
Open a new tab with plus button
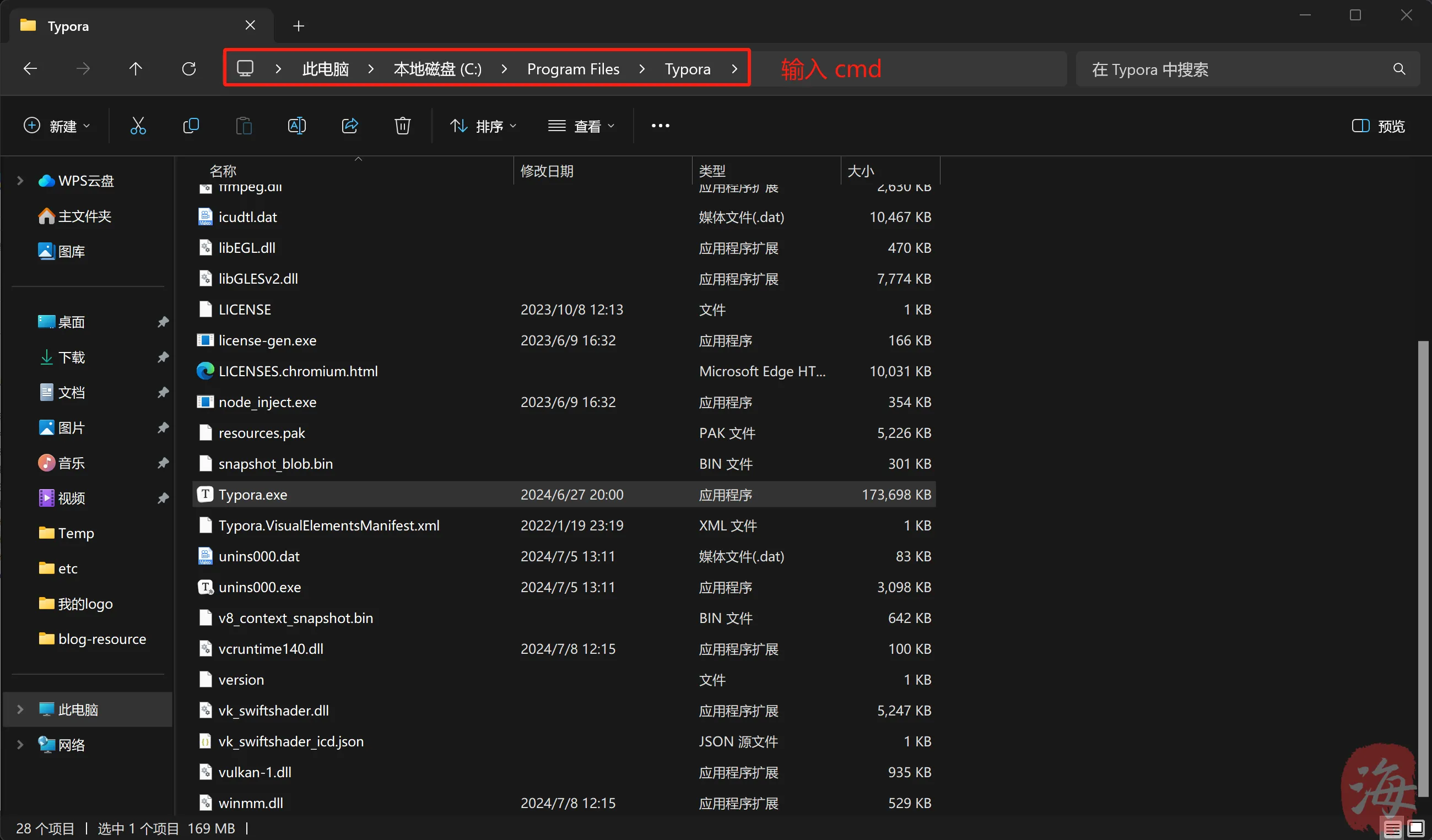click(298, 26)
